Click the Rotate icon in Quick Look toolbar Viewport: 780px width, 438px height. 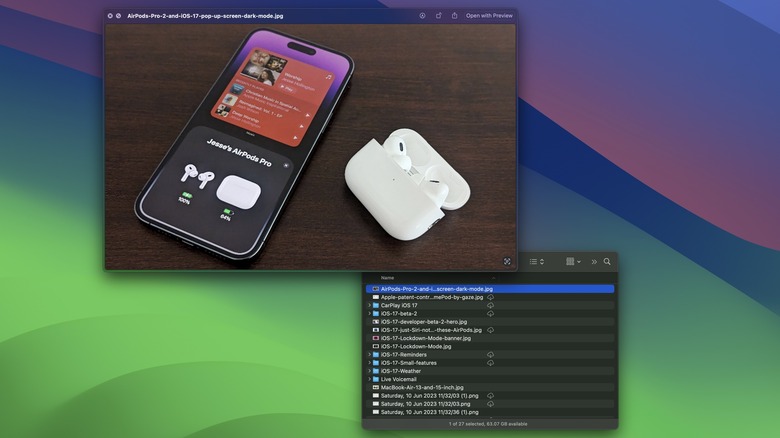[x=439, y=16]
